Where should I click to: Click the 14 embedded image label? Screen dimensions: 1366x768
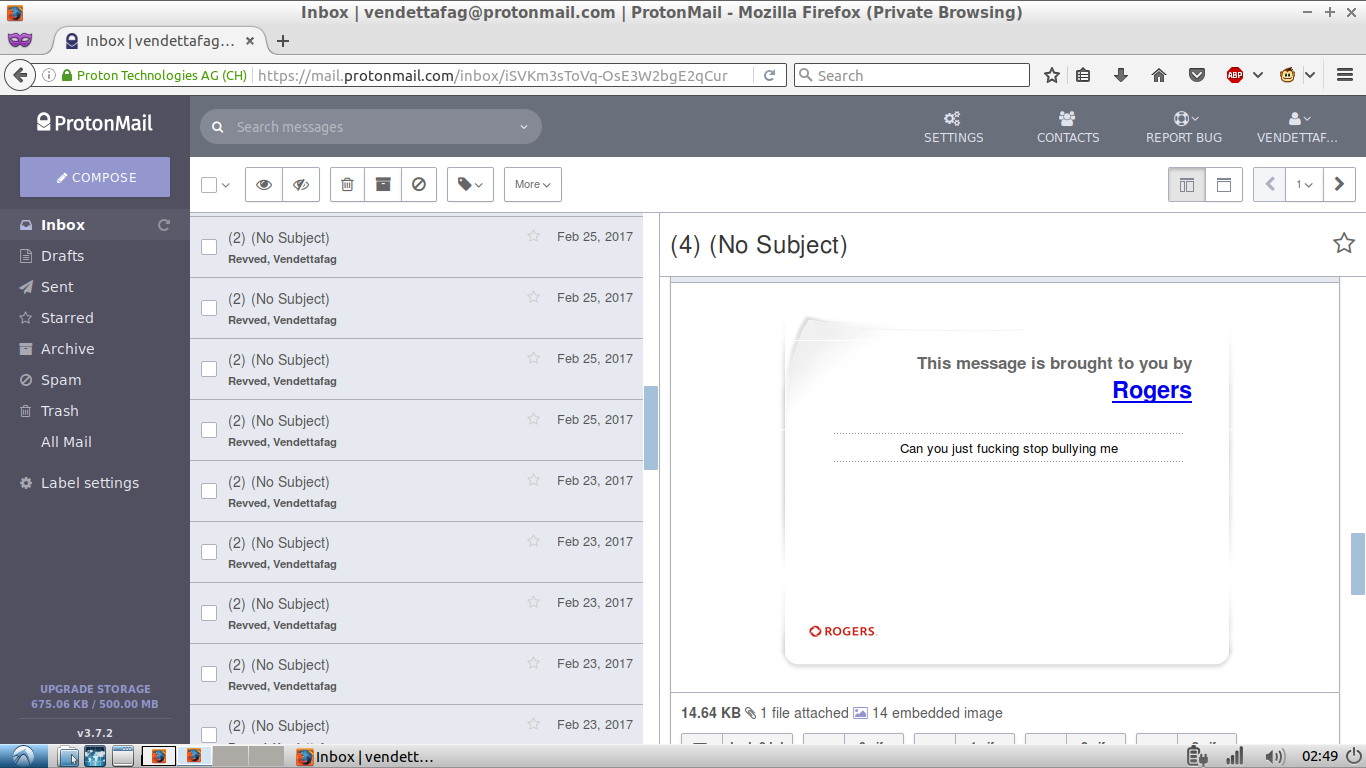coord(937,713)
